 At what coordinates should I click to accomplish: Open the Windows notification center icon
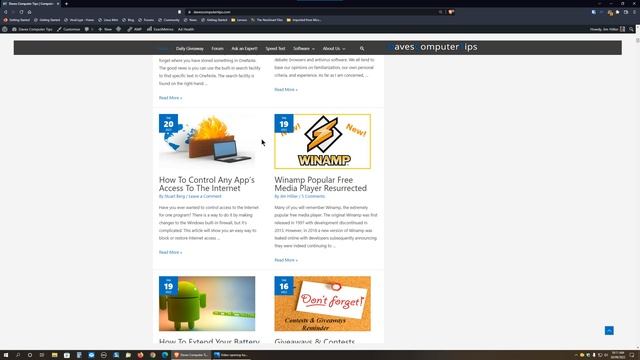pos(632,355)
